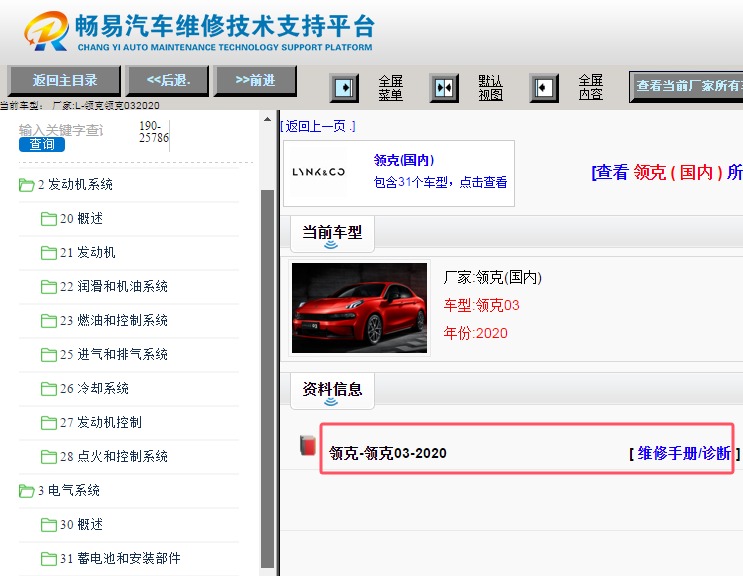Click the 全屏内容 label
This screenshot has width=743, height=576.
(x=590, y=88)
